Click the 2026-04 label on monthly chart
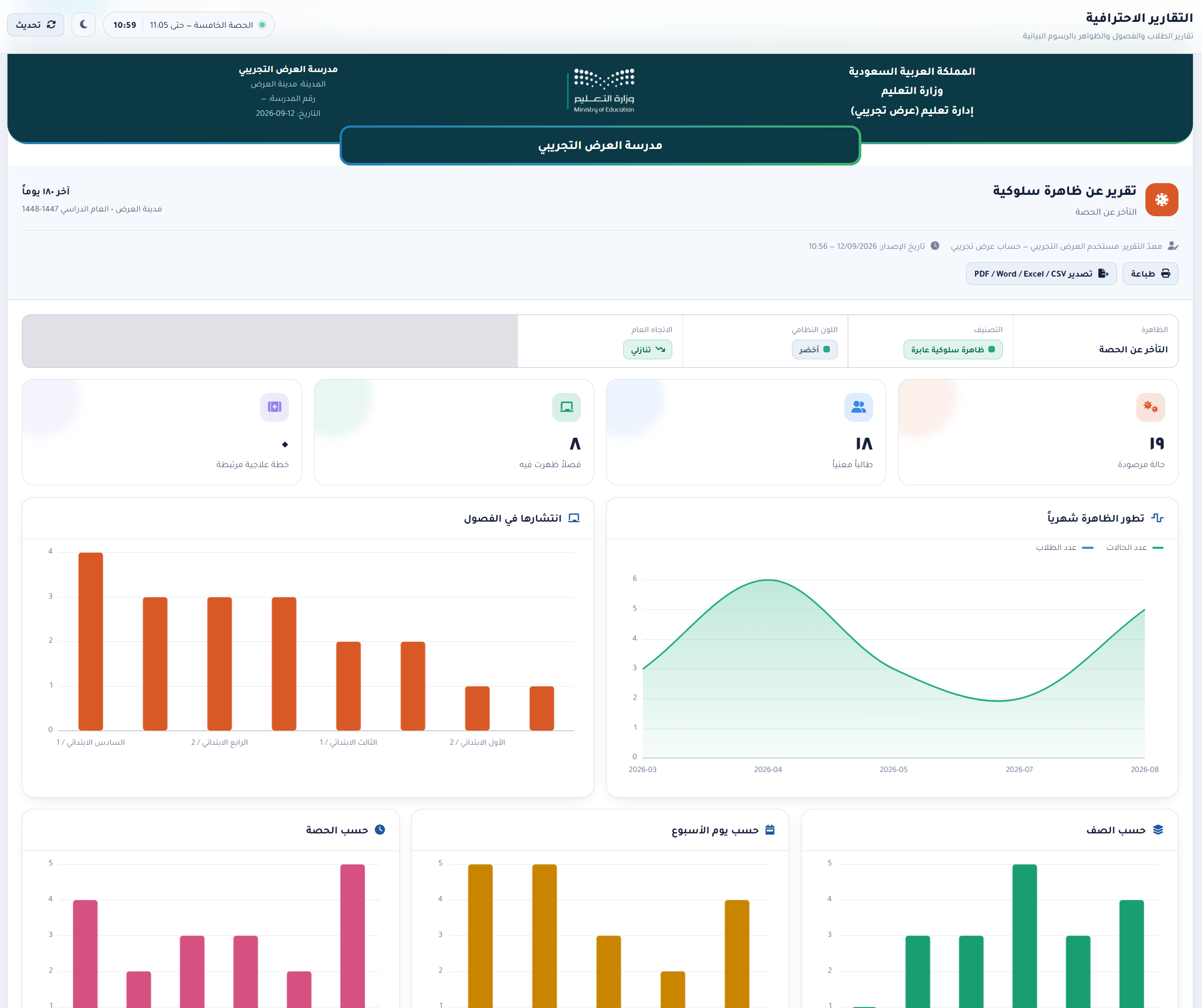This screenshot has width=1202, height=1008. [767, 769]
